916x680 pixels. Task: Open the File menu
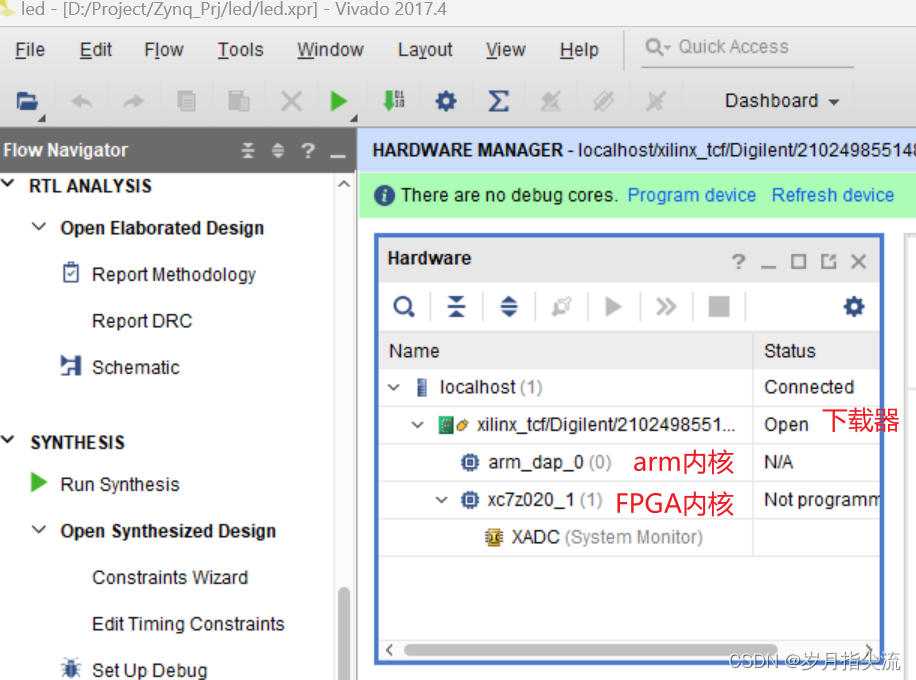30,50
